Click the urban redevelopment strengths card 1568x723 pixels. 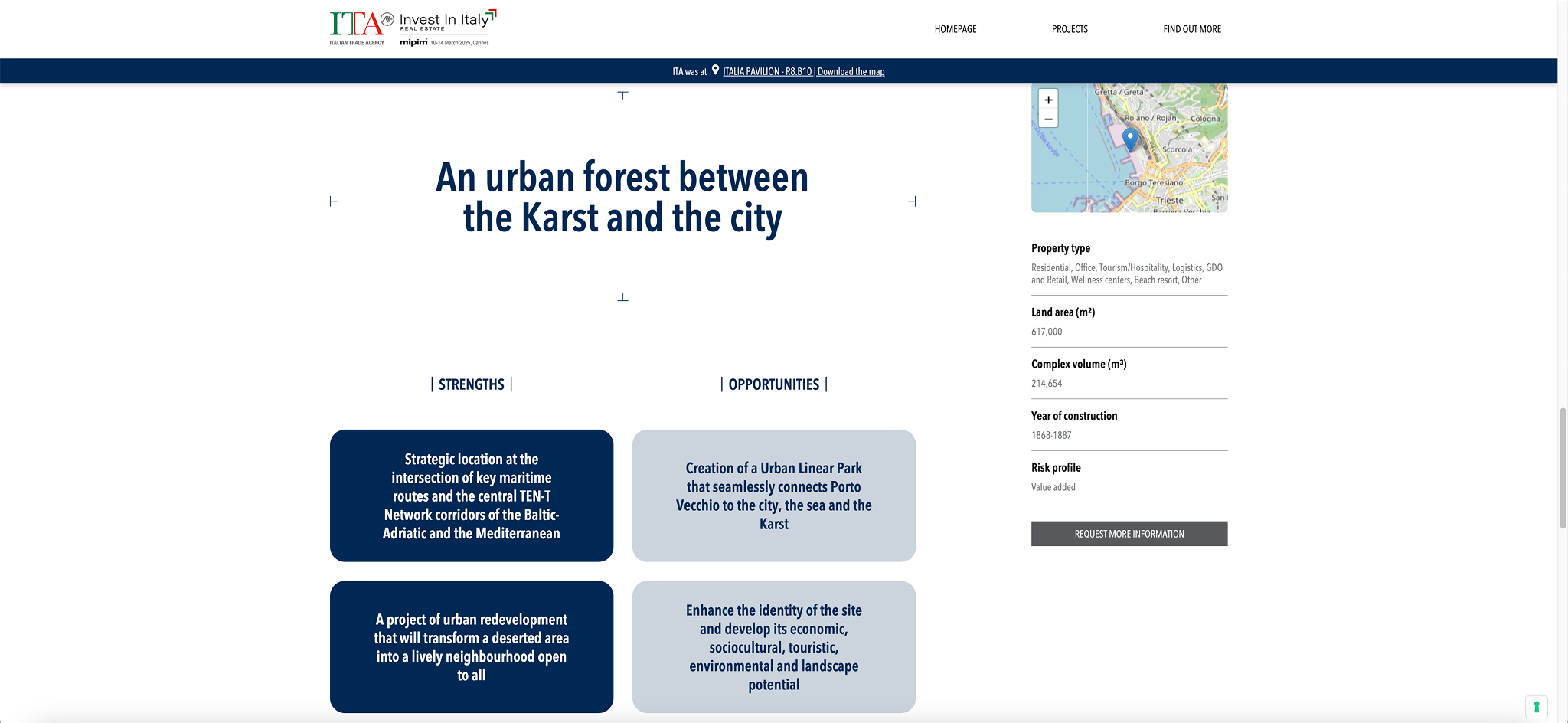pyautogui.click(x=472, y=646)
